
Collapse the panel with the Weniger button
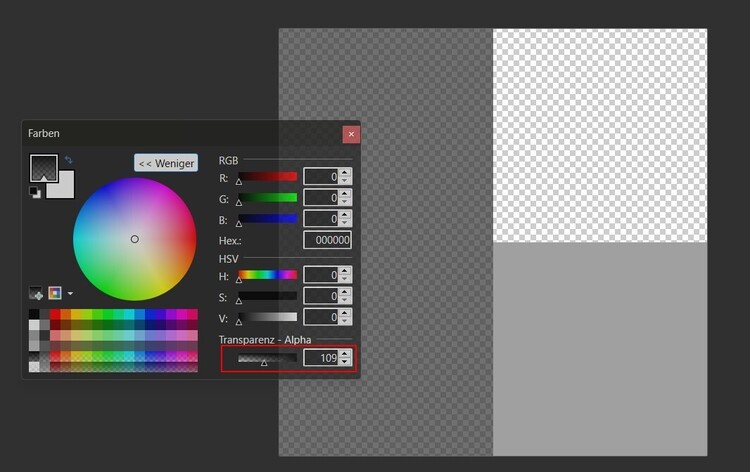166,163
